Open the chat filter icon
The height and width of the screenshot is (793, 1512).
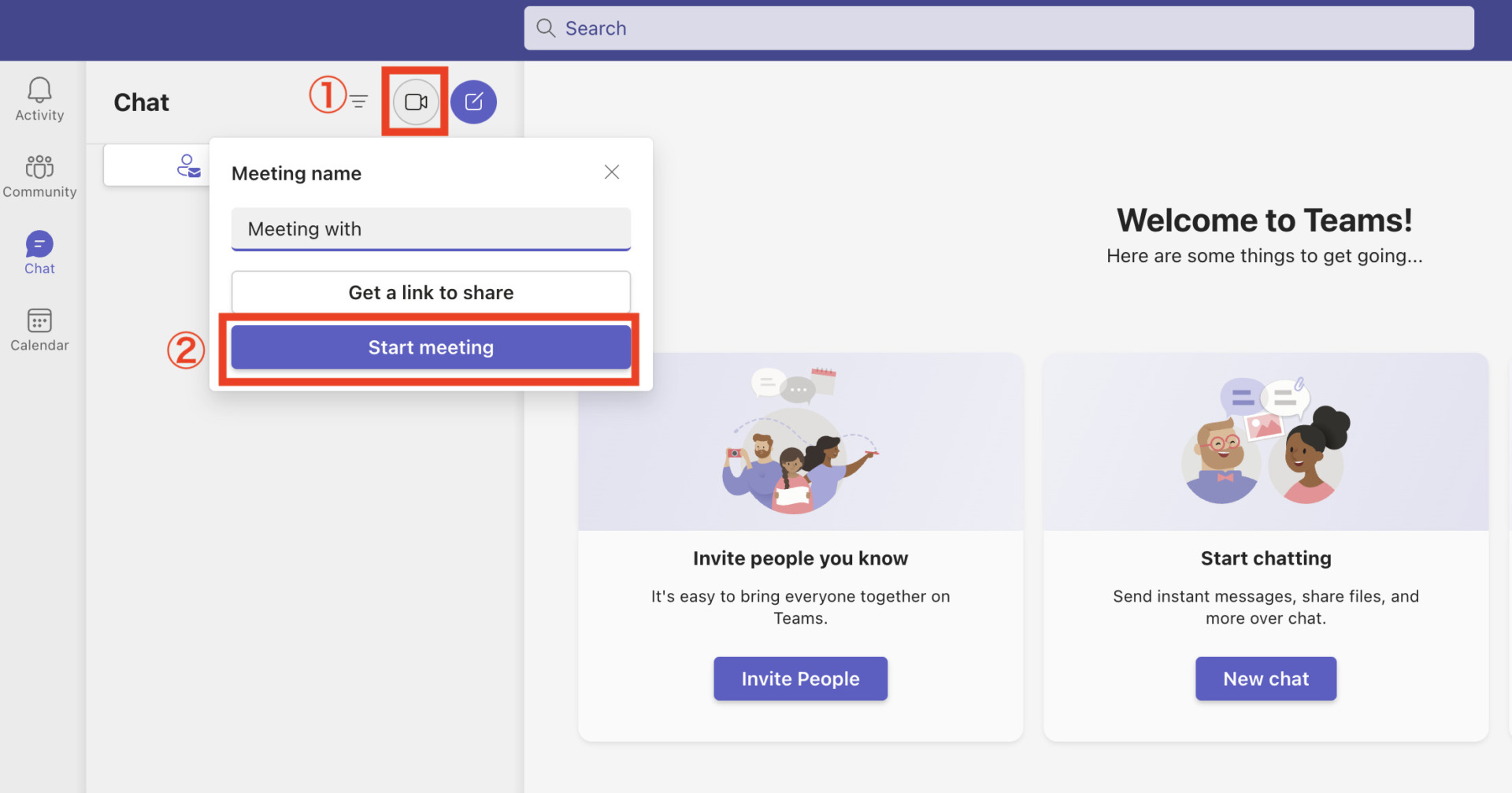(359, 101)
